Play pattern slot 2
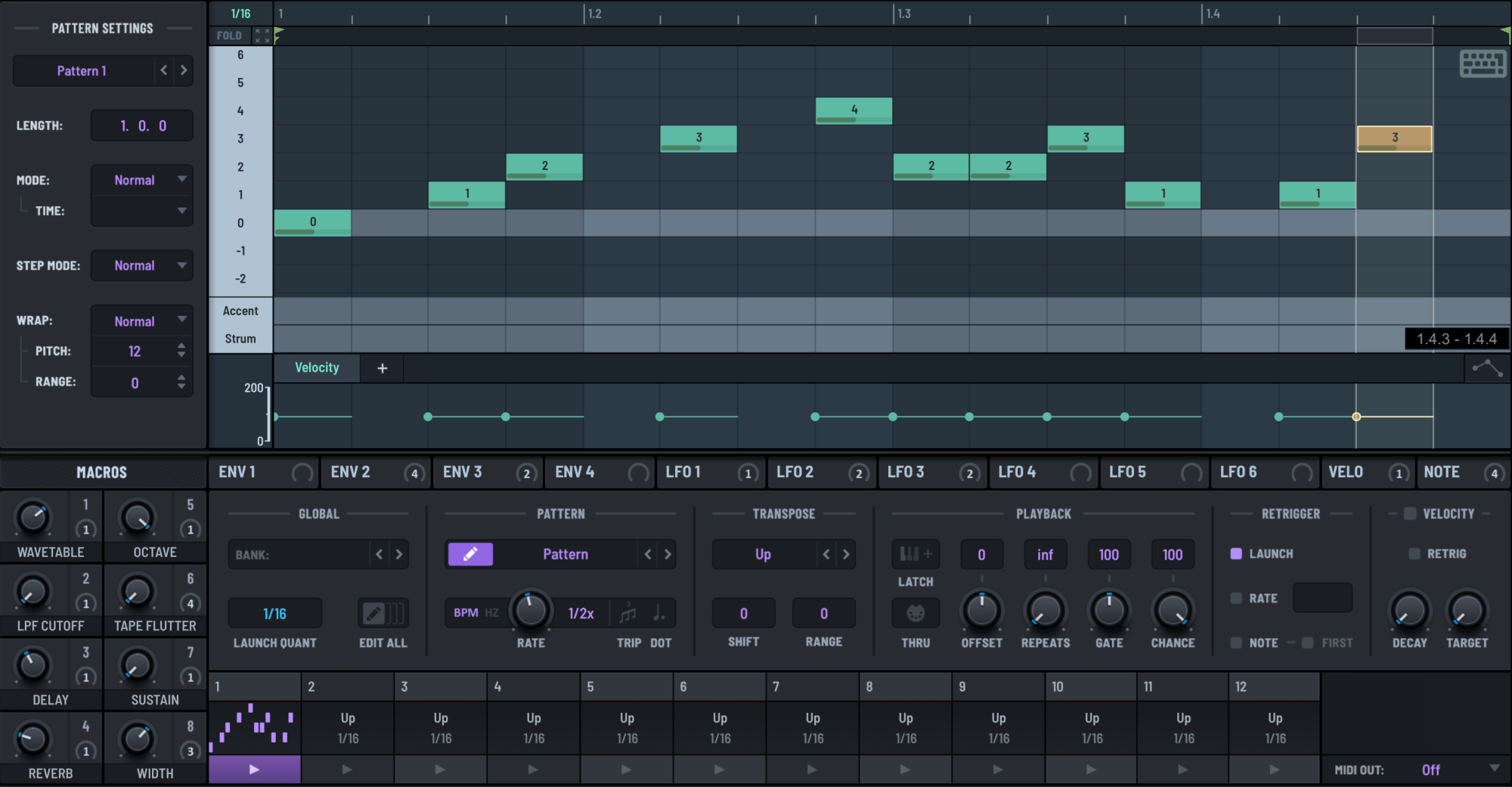 point(347,769)
